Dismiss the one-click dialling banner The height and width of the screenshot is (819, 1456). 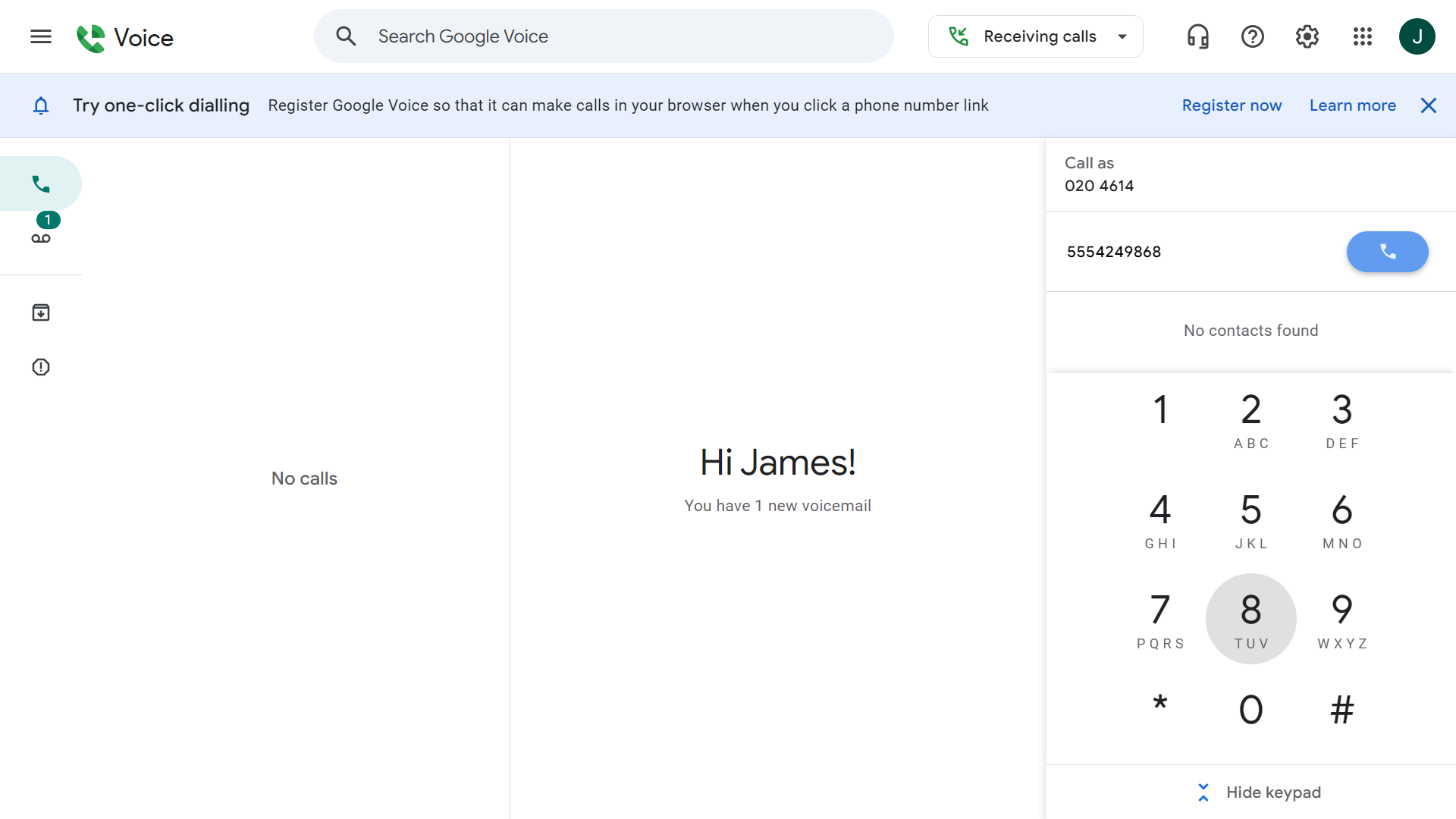tap(1429, 105)
